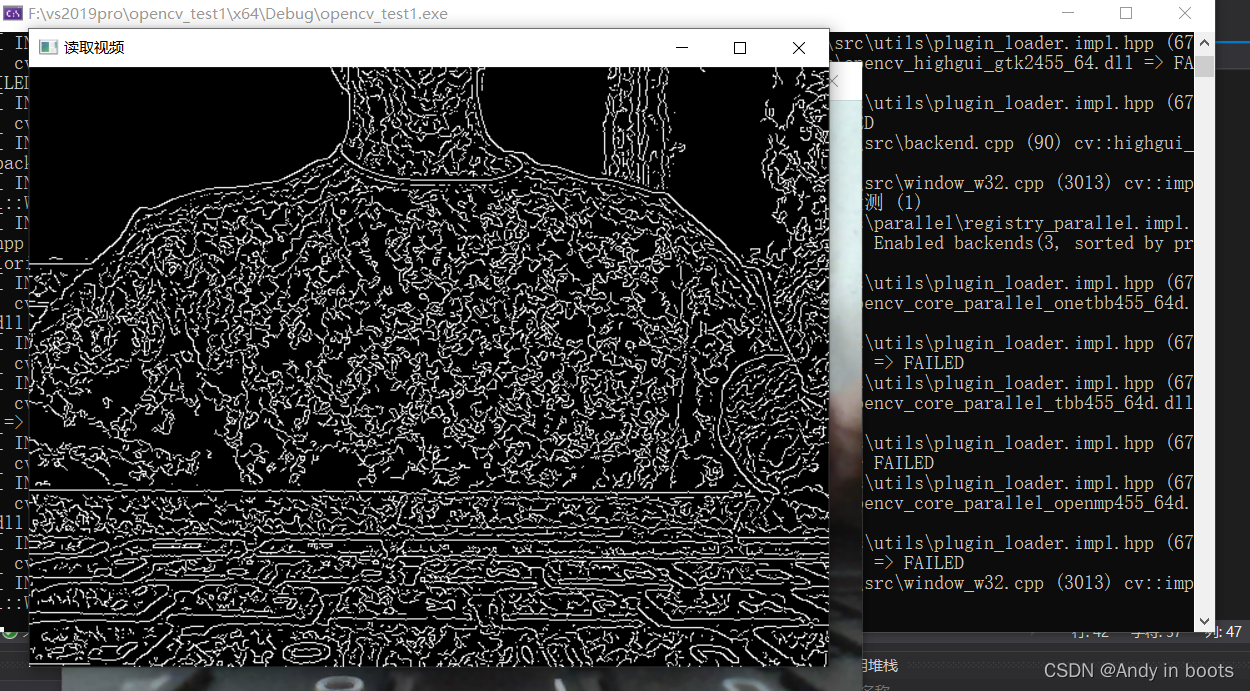Image resolution: width=1250 pixels, height=691 pixels.
Task: Minimize the 读取视频 video window
Action: (682, 48)
